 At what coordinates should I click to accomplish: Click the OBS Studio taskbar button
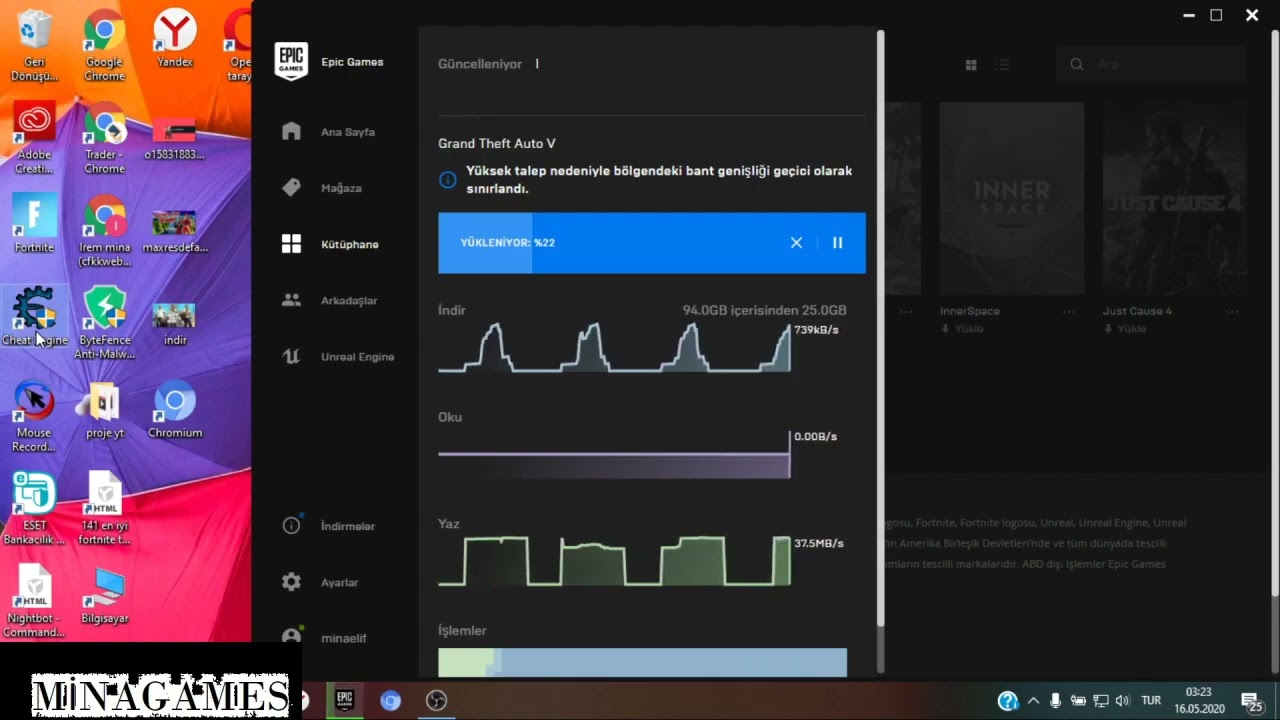[x=437, y=700]
